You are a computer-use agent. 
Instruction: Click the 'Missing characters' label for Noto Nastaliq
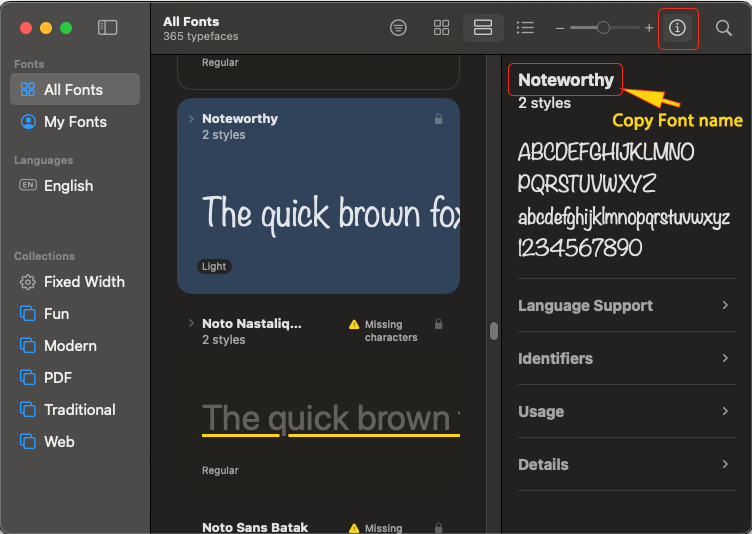tap(391, 331)
